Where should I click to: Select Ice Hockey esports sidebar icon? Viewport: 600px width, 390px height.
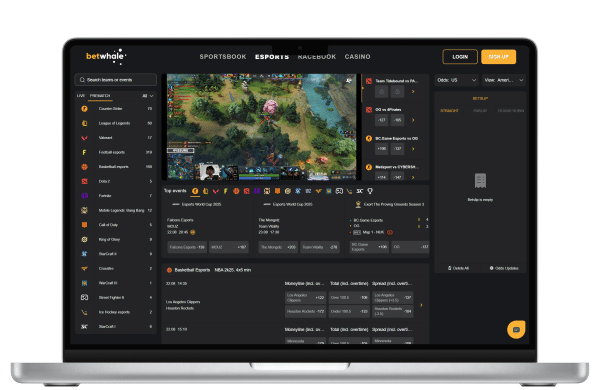(85, 312)
